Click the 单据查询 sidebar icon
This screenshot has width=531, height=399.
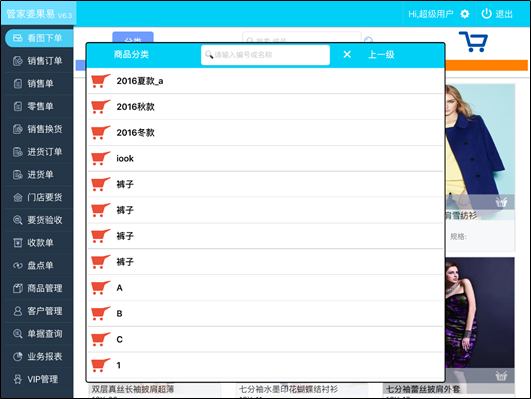tap(18, 334)
